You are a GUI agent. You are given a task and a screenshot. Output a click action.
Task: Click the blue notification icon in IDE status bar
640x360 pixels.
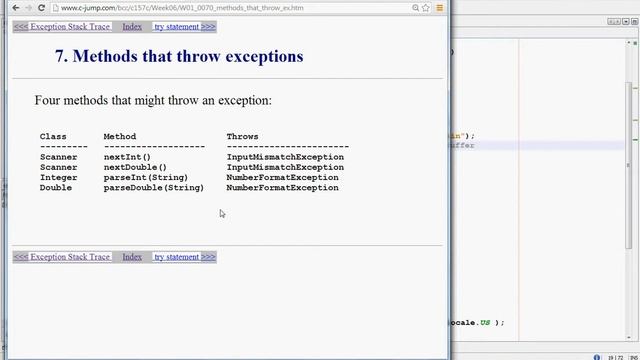coord(597,357)
